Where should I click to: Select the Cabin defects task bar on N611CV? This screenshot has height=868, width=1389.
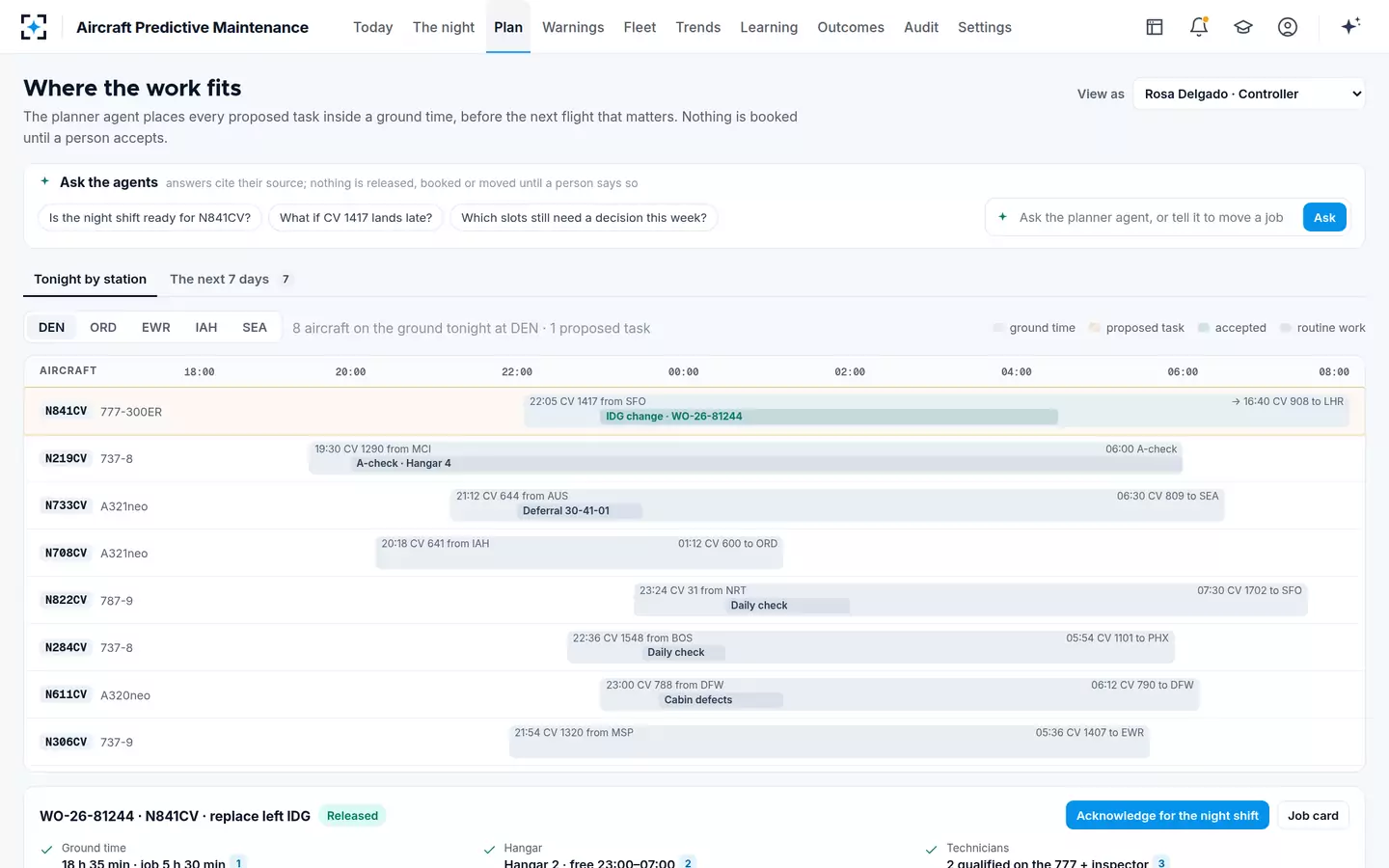721,700
